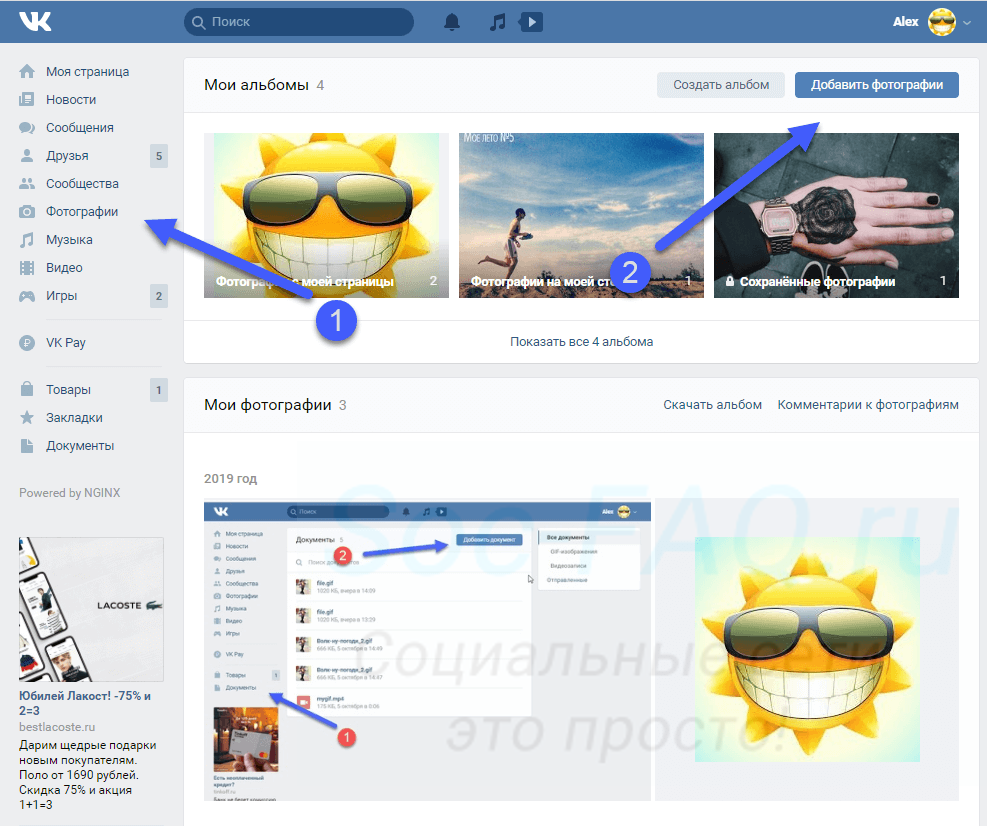This screenshot has height=826, width=987.
Task: Click the Поиск search field
Action: (299, 22)
